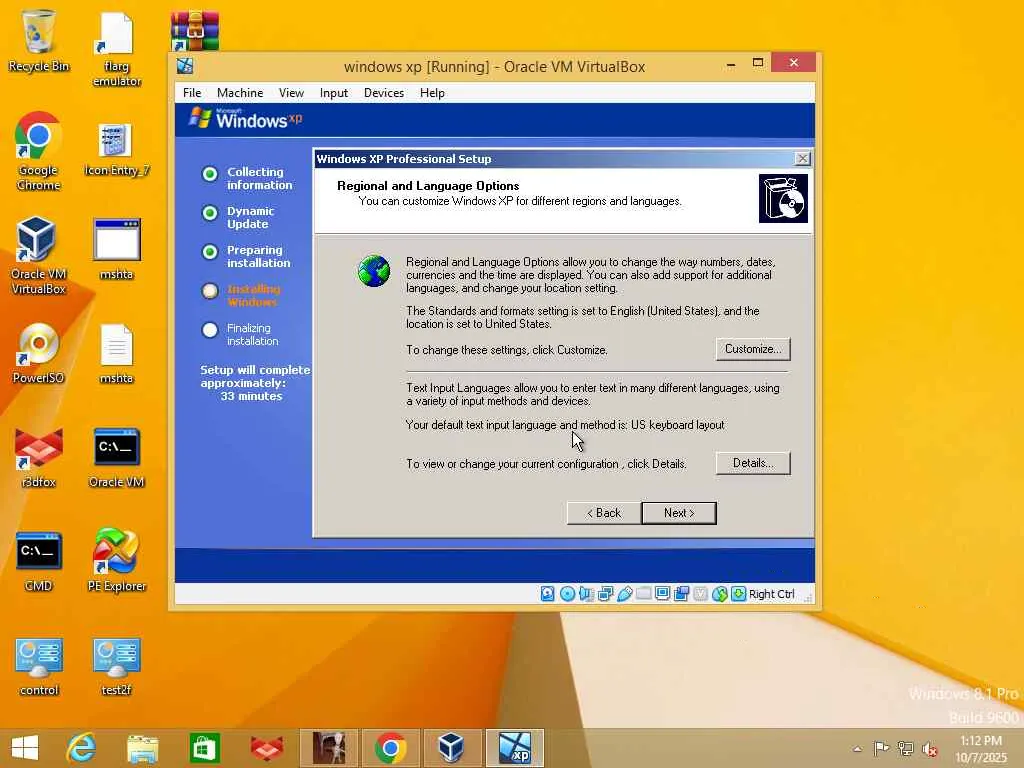Select the Google Chrome desktop shortcut
The width and height of the screenshot is (1024, 768).
point(39,152)
